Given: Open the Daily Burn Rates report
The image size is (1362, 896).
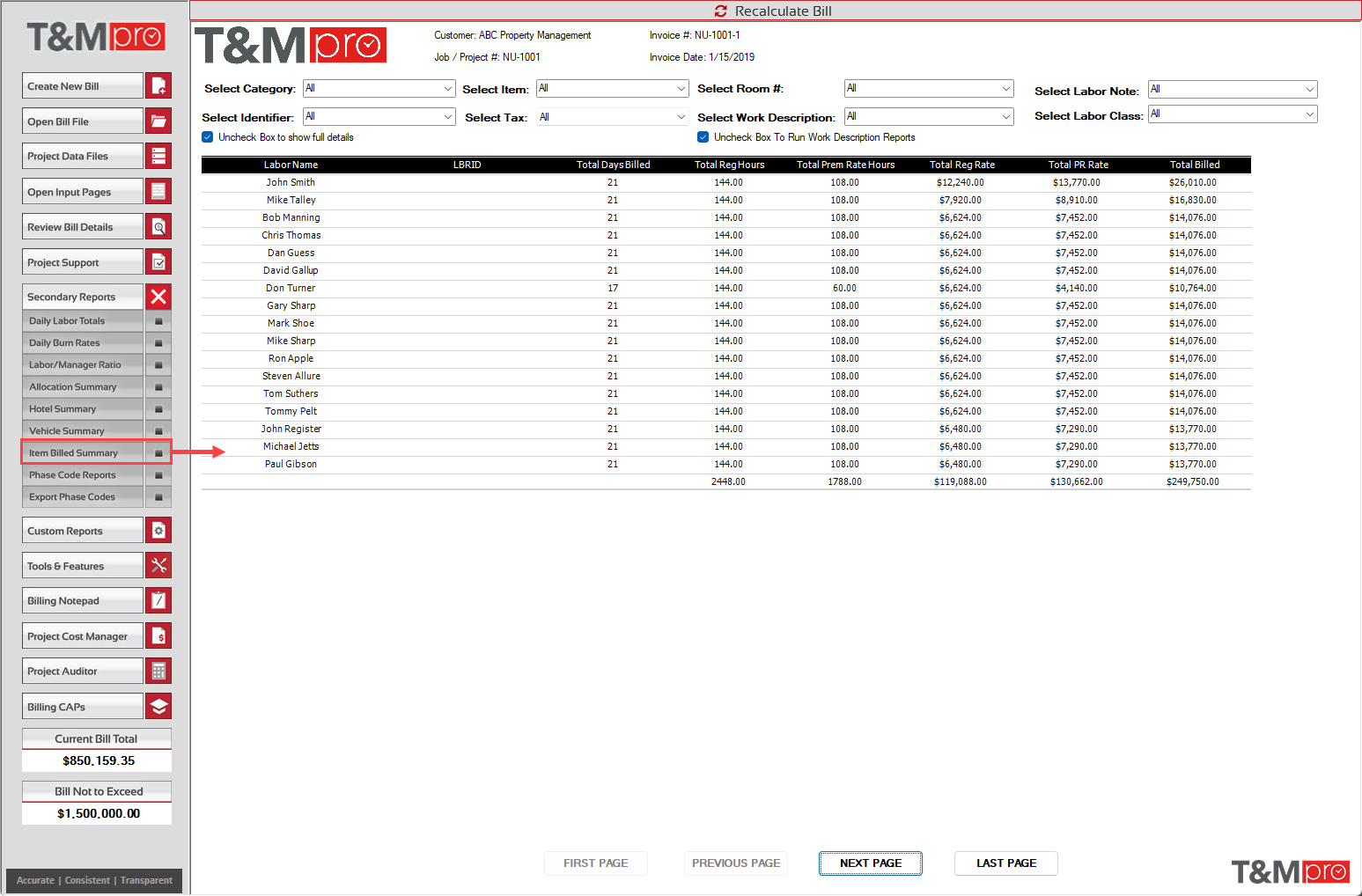Looking at the screenshot, I should tap(83, 343).
